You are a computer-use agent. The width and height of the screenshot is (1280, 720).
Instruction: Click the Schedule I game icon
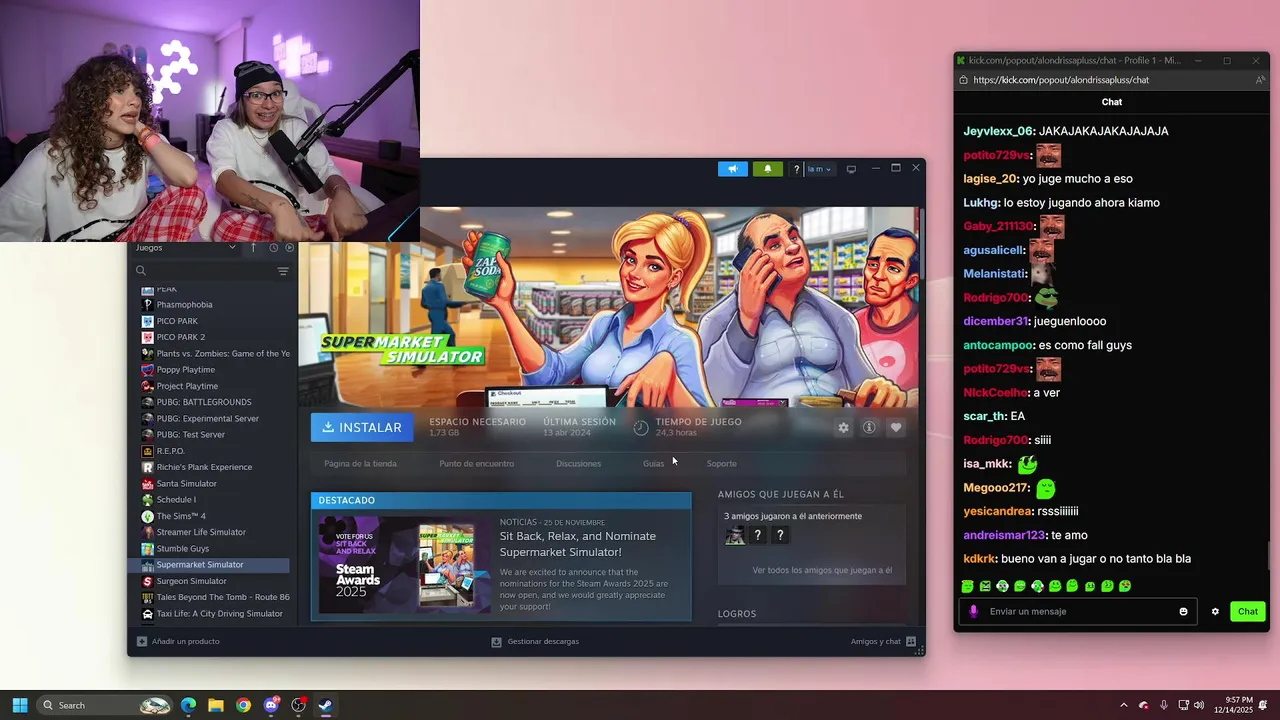pos(148,500)
